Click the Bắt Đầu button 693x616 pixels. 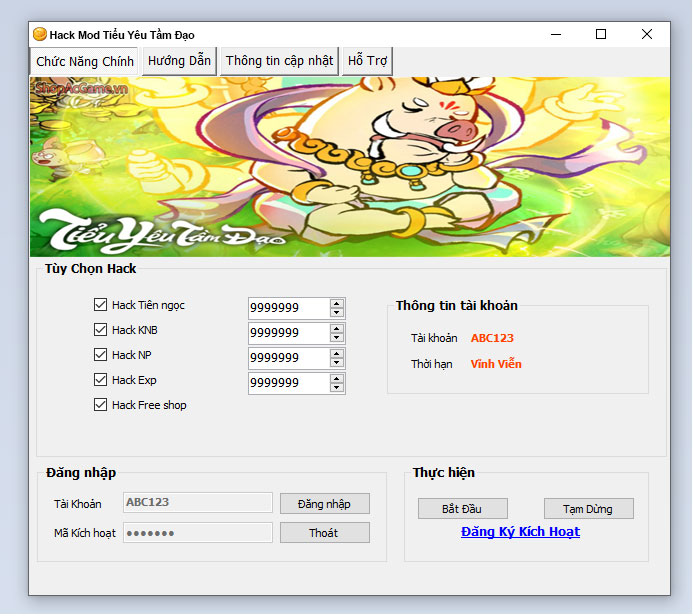pos(463,509)
